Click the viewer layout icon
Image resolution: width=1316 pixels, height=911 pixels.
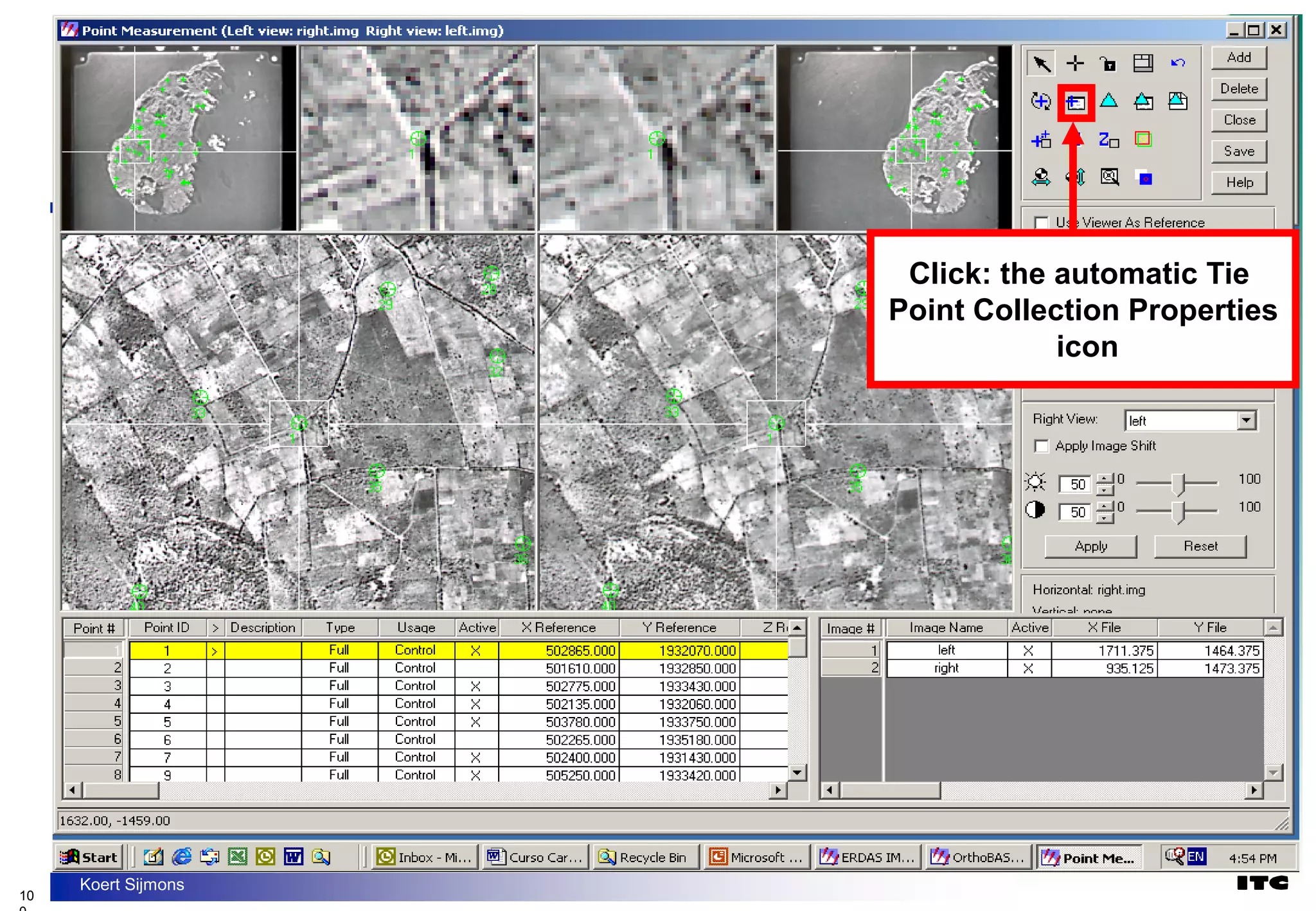click(x=1143, y=63)
